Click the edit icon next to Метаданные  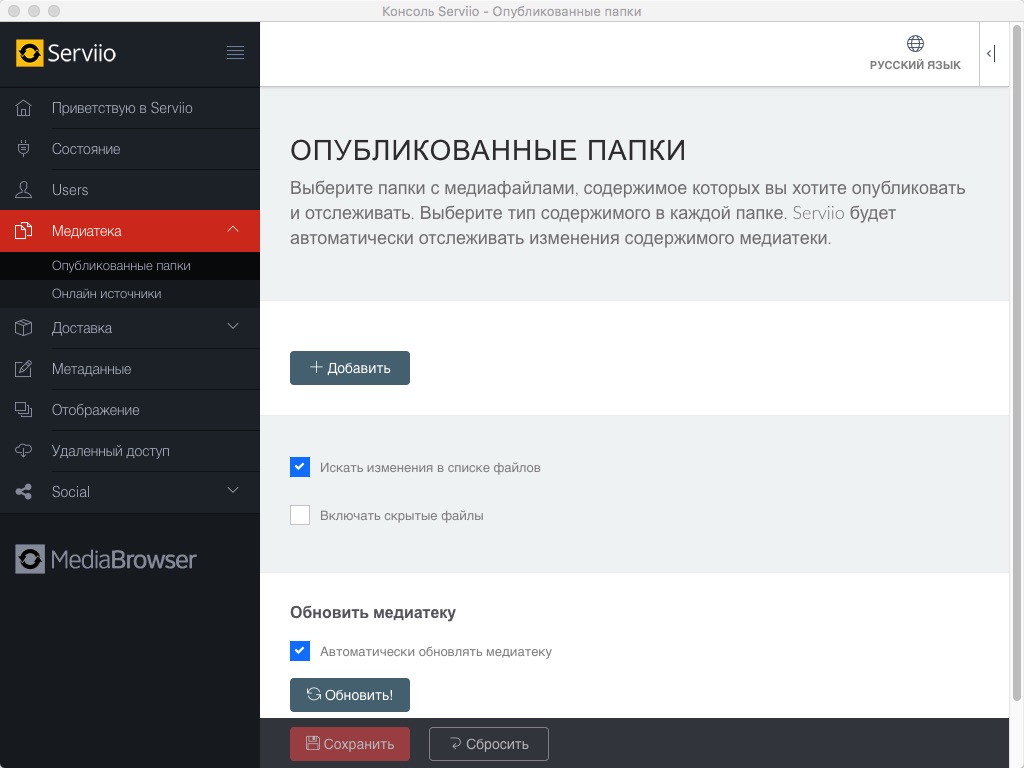click(x=25, y=369)
